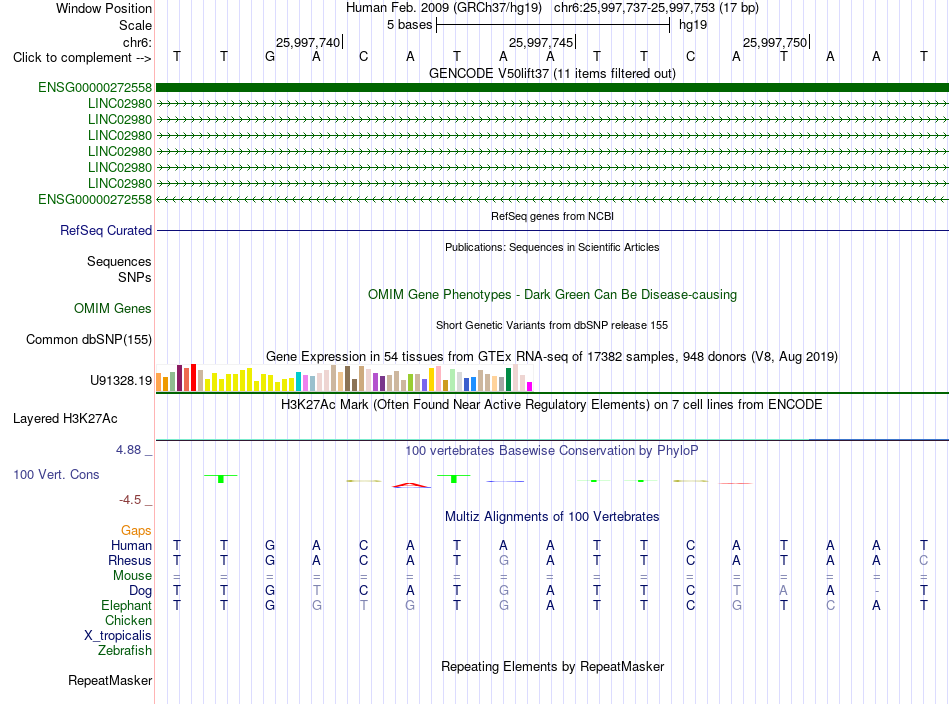950x704 pixels.
Task: Click the ENSG00000272558 label beside the solid green bar
Action: point(95,87)
